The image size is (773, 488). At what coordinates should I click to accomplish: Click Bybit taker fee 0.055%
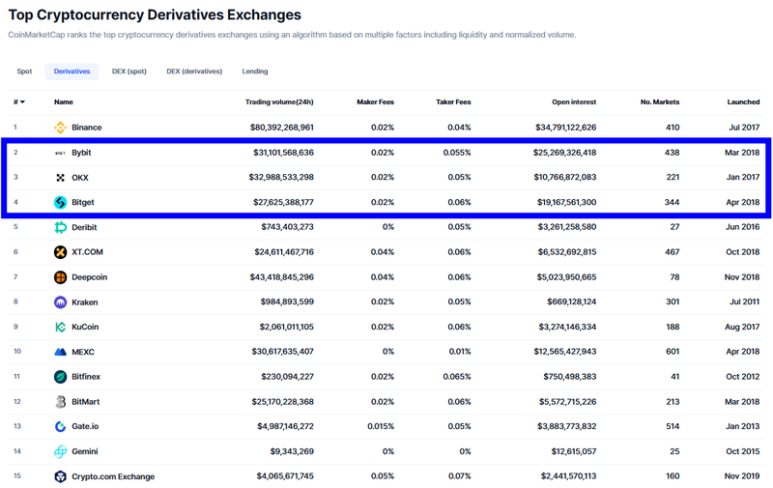point(457,153)
